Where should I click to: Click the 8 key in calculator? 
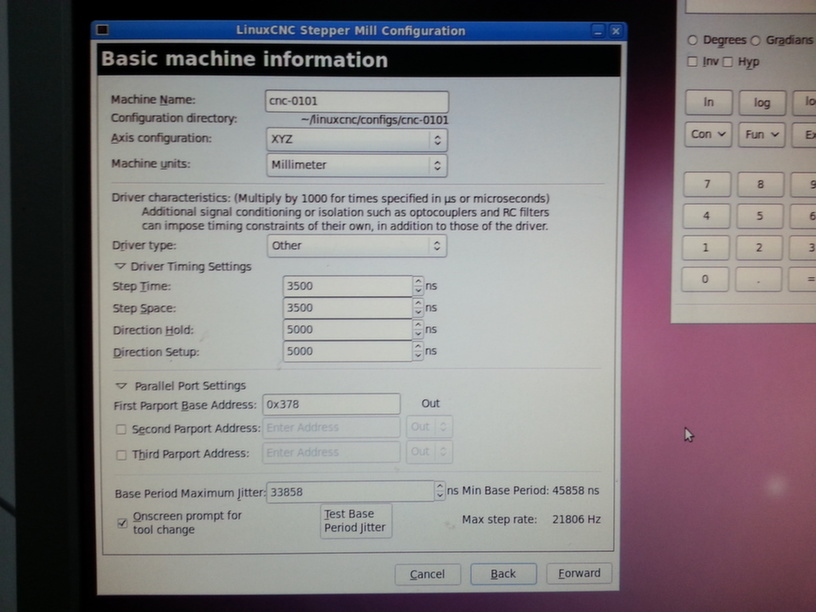point(760,185)
